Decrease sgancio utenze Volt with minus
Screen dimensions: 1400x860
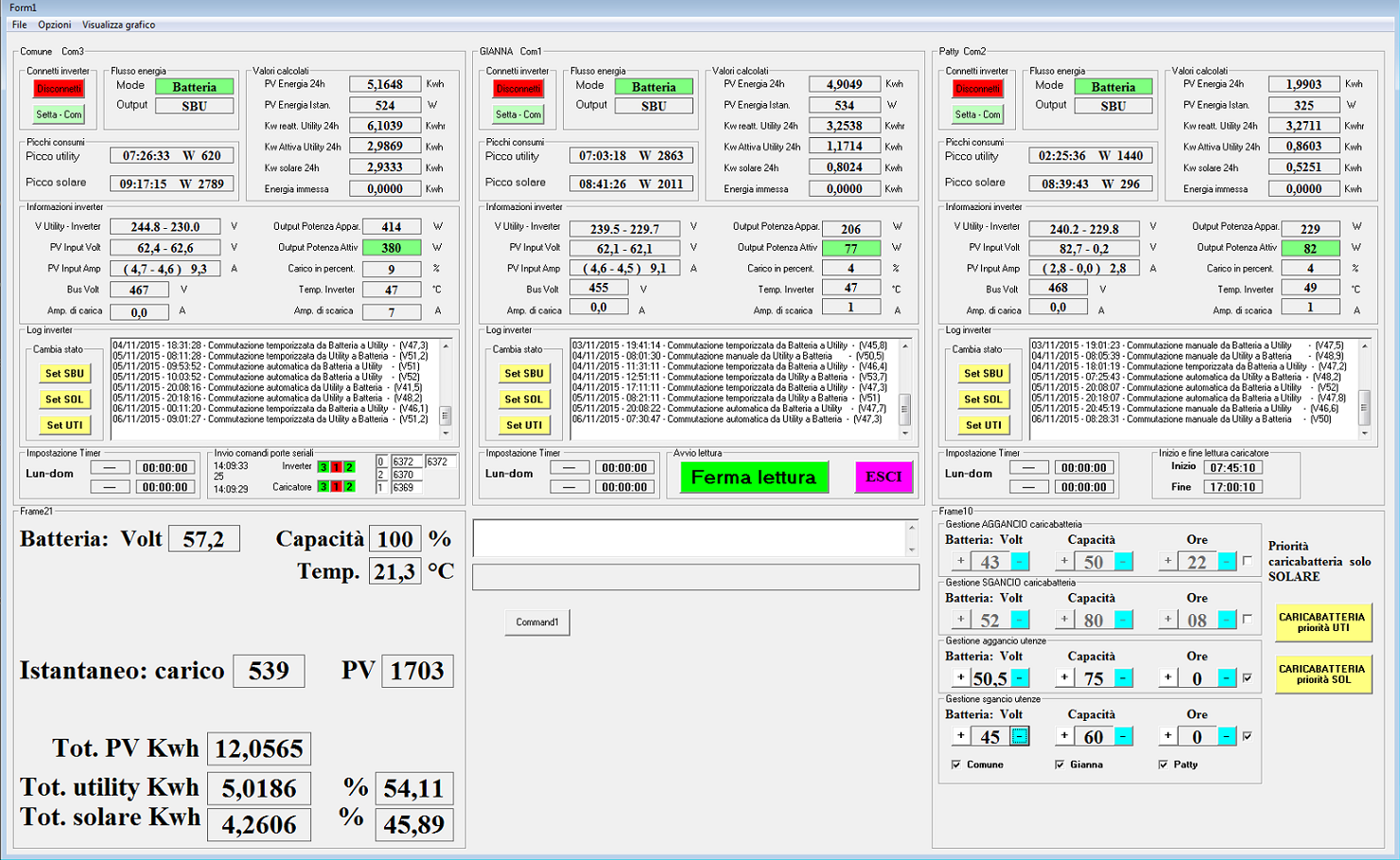point(1020,736)
